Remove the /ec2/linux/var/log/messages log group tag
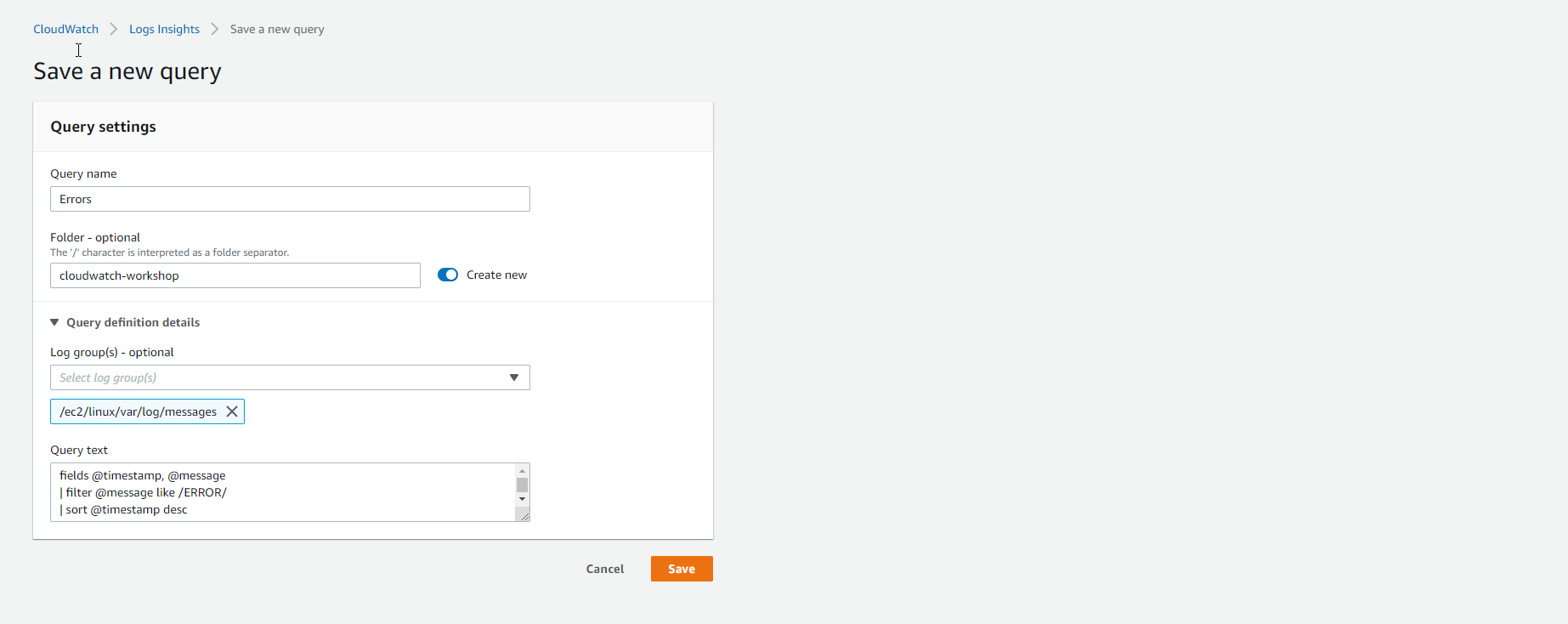Viewport: 1568px width, 624px height. pos(232,411)
